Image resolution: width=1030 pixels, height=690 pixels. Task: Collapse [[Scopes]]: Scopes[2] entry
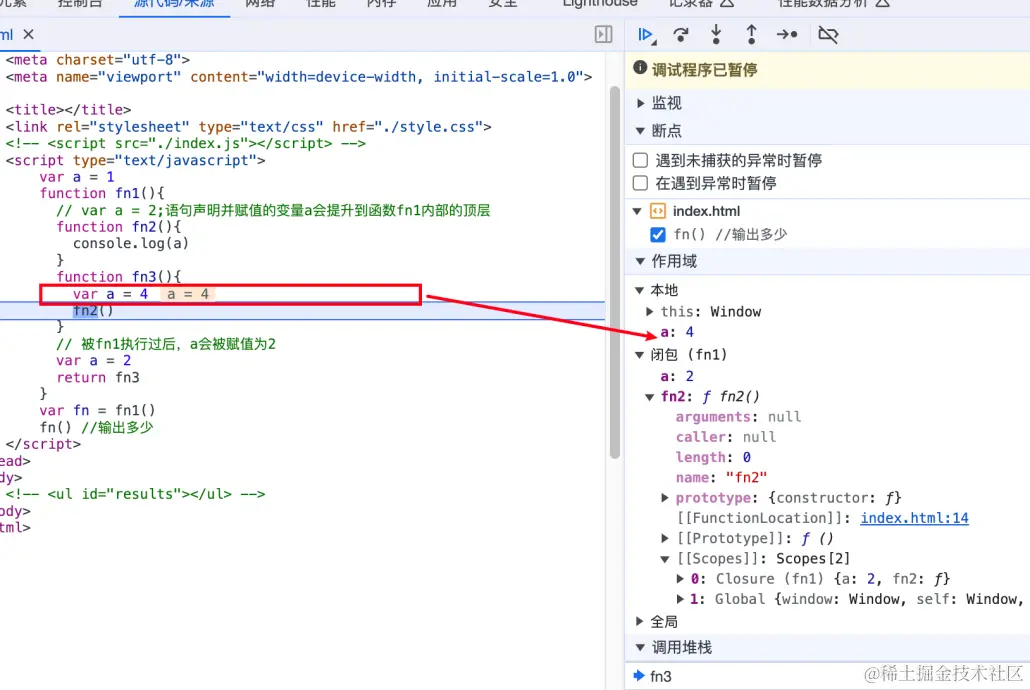665,559
